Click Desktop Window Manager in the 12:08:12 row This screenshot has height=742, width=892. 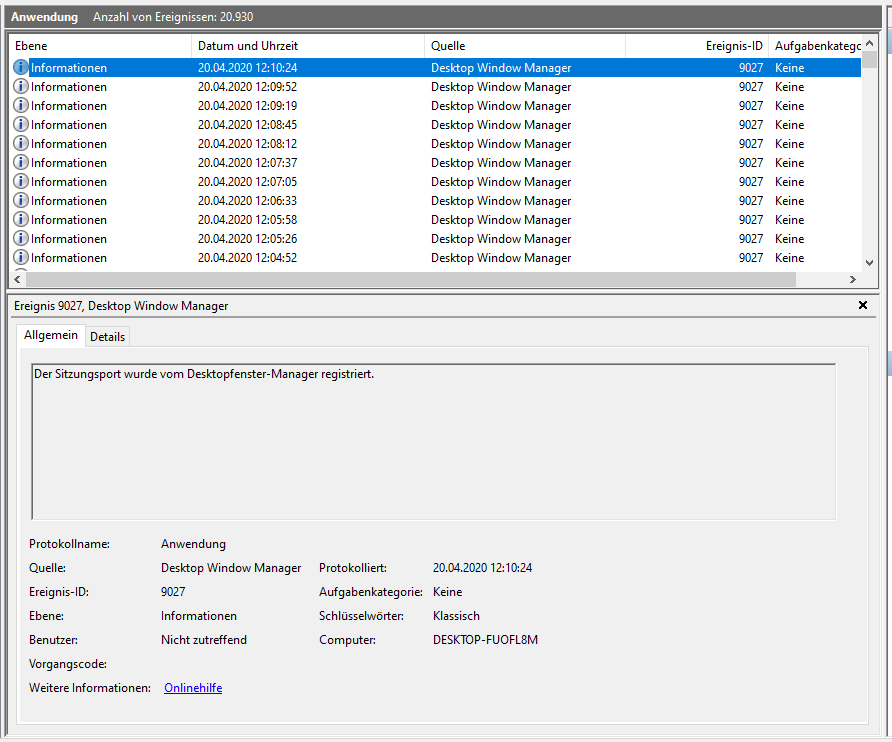(501, 144)
